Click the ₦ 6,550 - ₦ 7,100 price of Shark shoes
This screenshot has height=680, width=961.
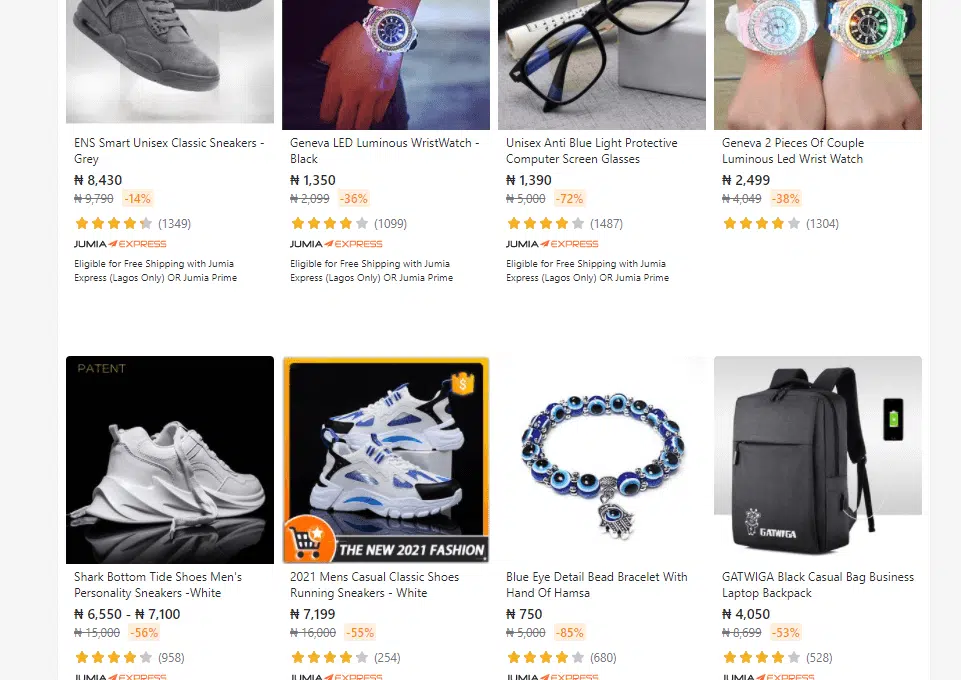pyautogui.click(x=127, y=614)
